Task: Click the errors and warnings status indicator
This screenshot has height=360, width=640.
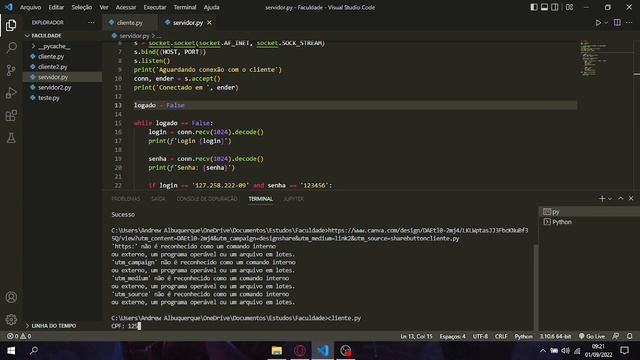Action: tap(19, 336)
